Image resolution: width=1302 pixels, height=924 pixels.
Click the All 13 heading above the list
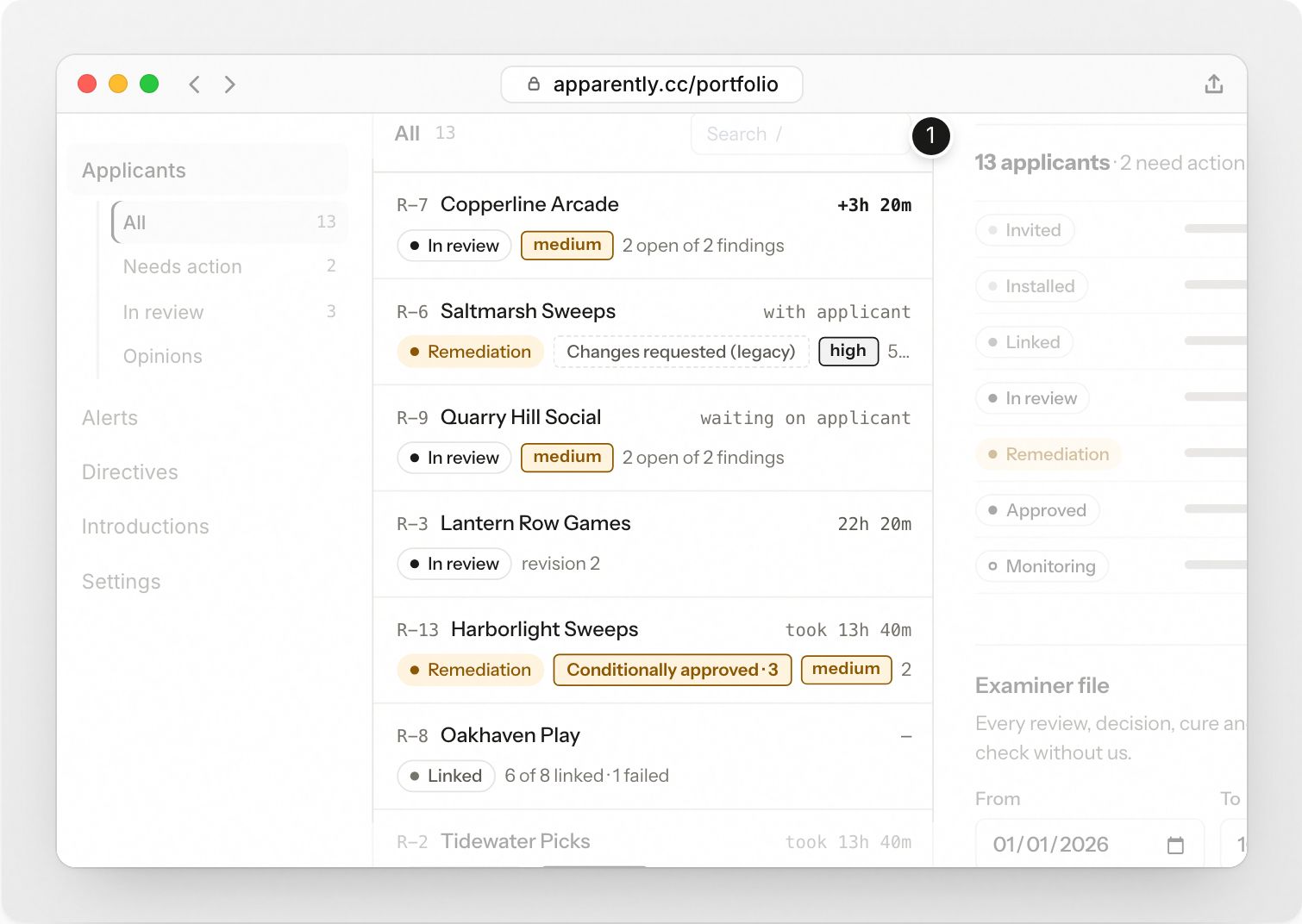point(425,134)
